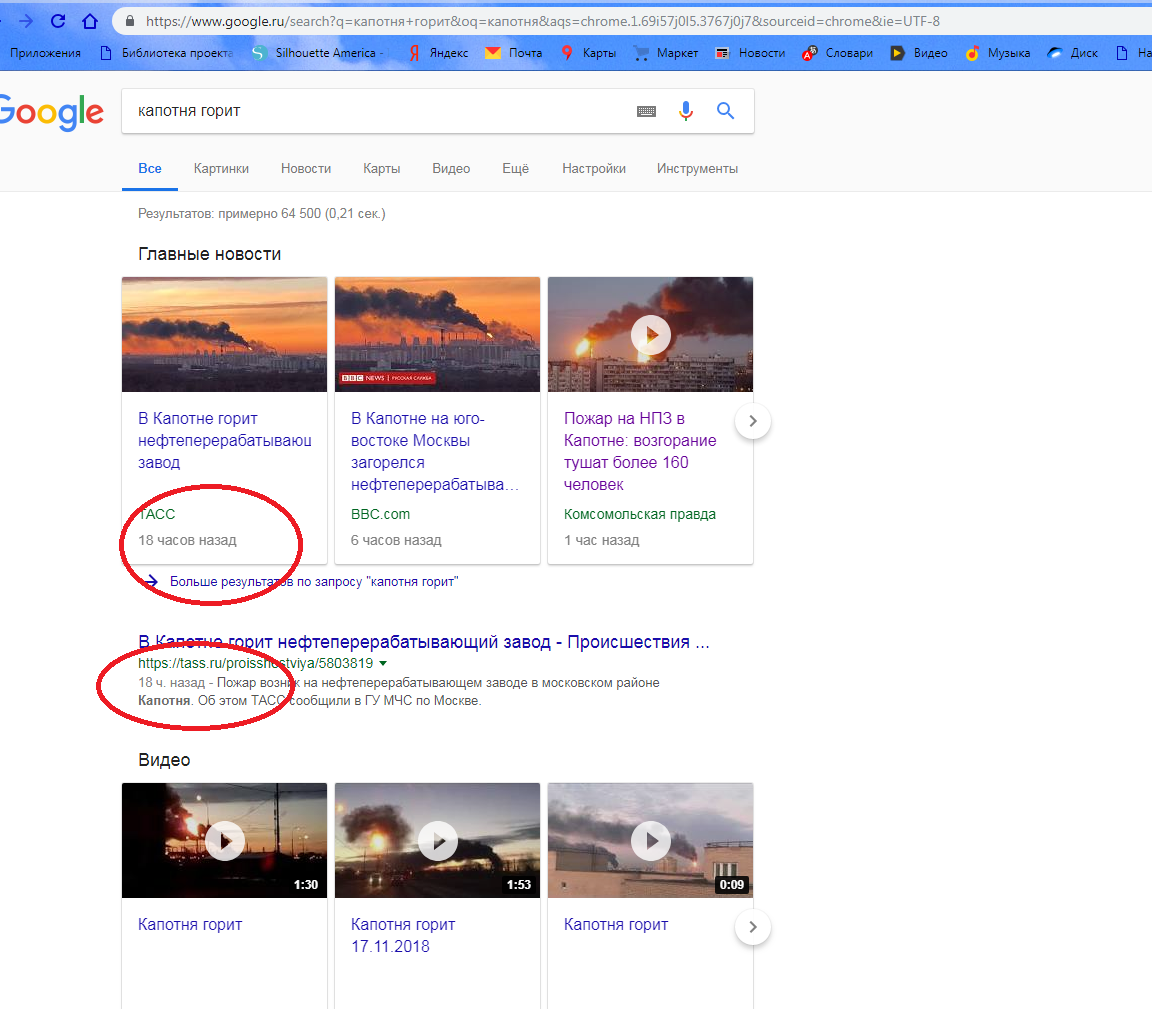Open the Ещё menu

tap(515, 168)
